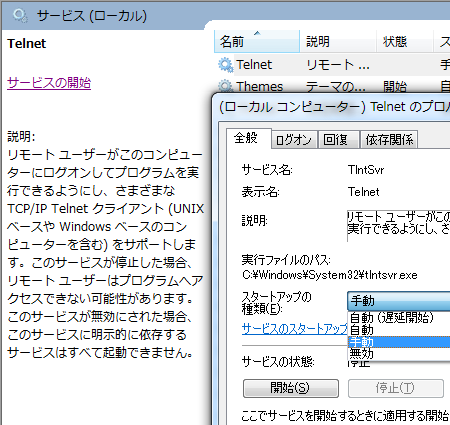Select the Themes service row name

pos(260,86)
